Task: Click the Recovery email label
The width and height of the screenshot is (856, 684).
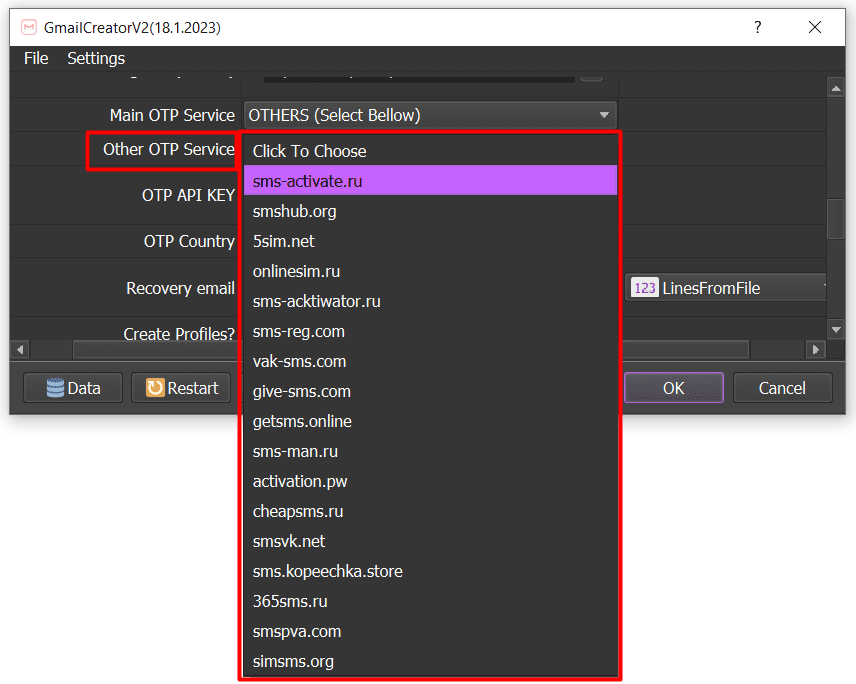Action: tap(180, 288)
